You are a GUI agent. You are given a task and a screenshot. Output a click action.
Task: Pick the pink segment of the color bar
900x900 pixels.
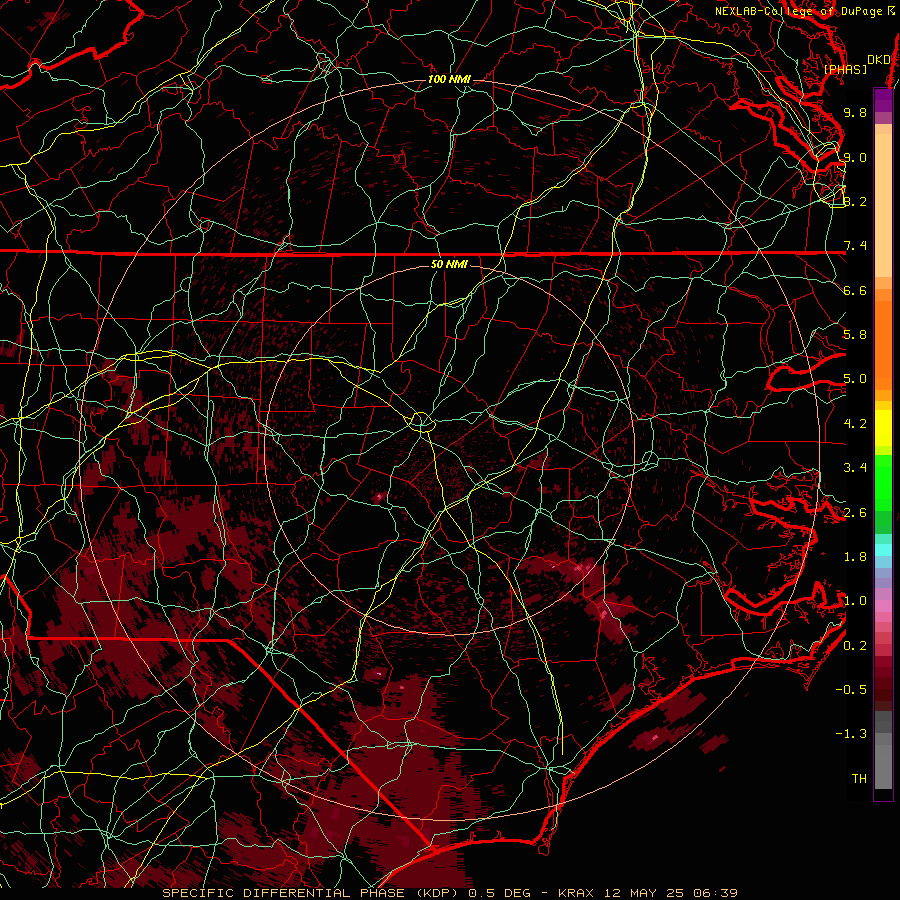pos(883,605)
